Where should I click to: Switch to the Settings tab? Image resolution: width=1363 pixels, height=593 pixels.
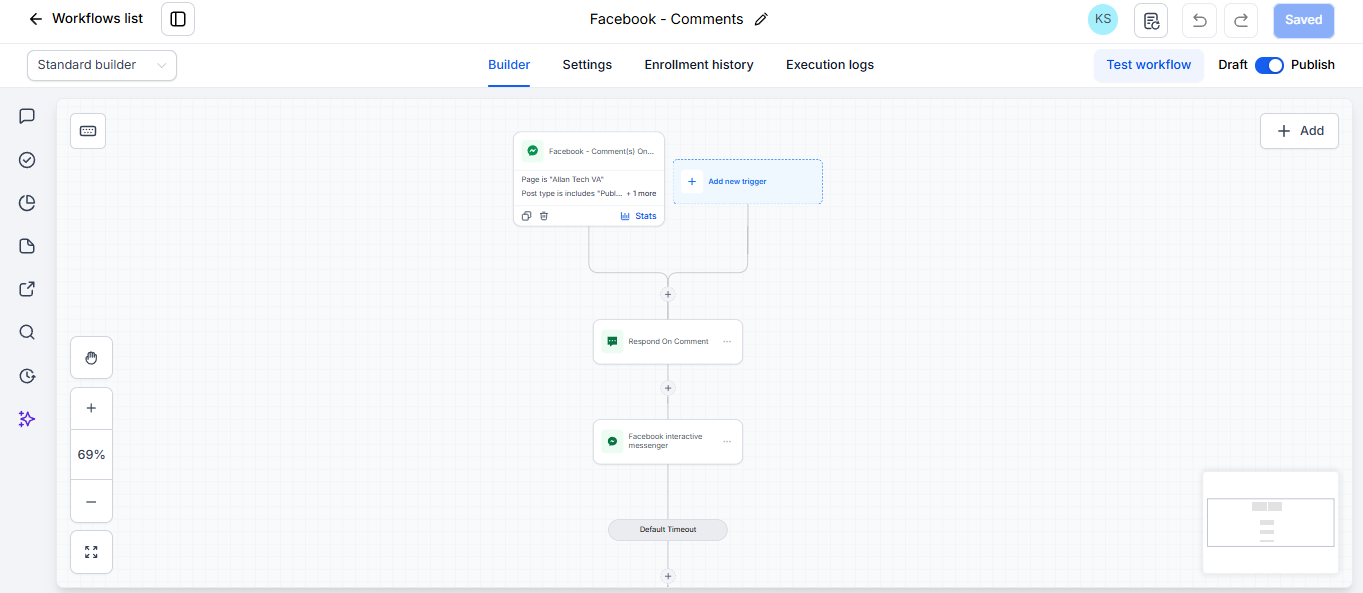(x=587, y=65)
